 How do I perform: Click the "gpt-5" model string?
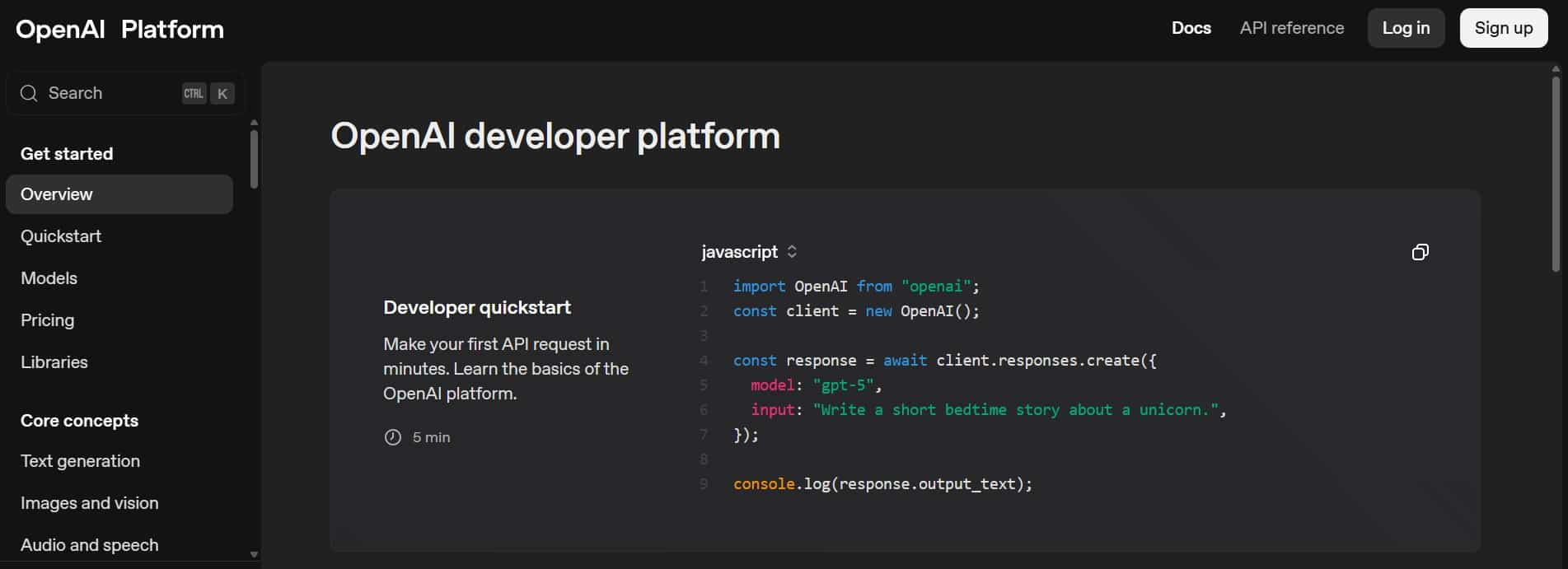[x=843, y=385]
